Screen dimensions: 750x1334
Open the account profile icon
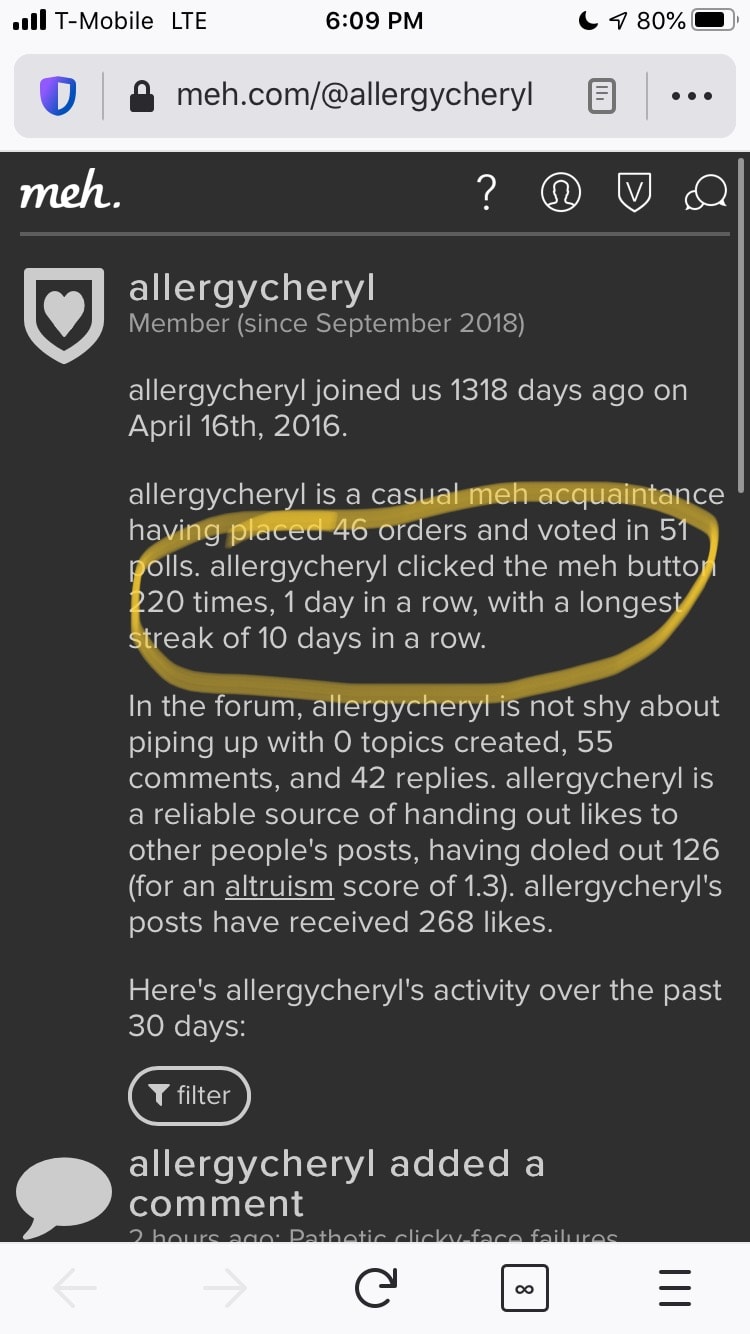tap(560, 192)
